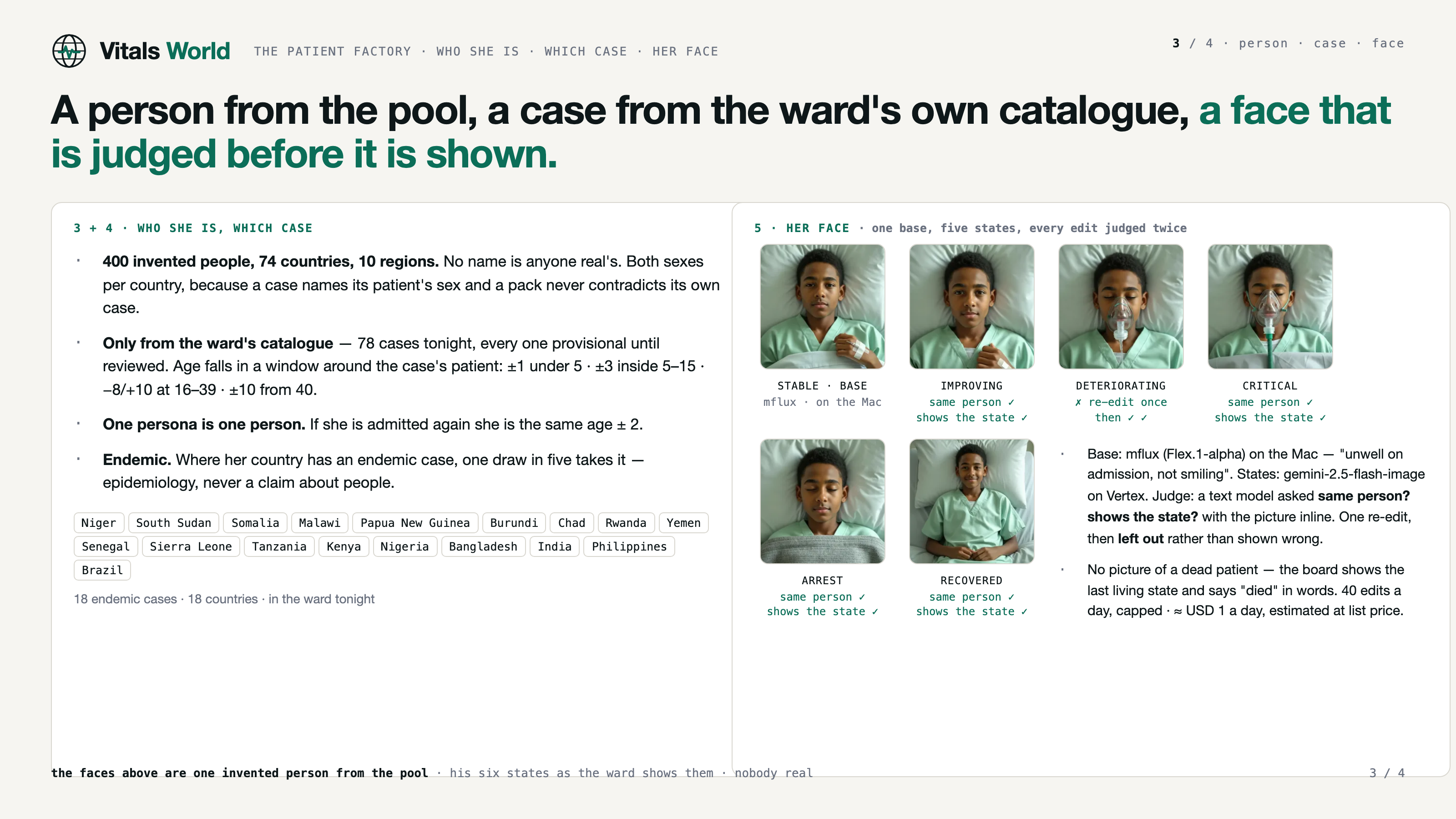Click 'mflux · on the Mac' caption
The height and width of the screenshot is (819, 1456).
tap(822, 402)
